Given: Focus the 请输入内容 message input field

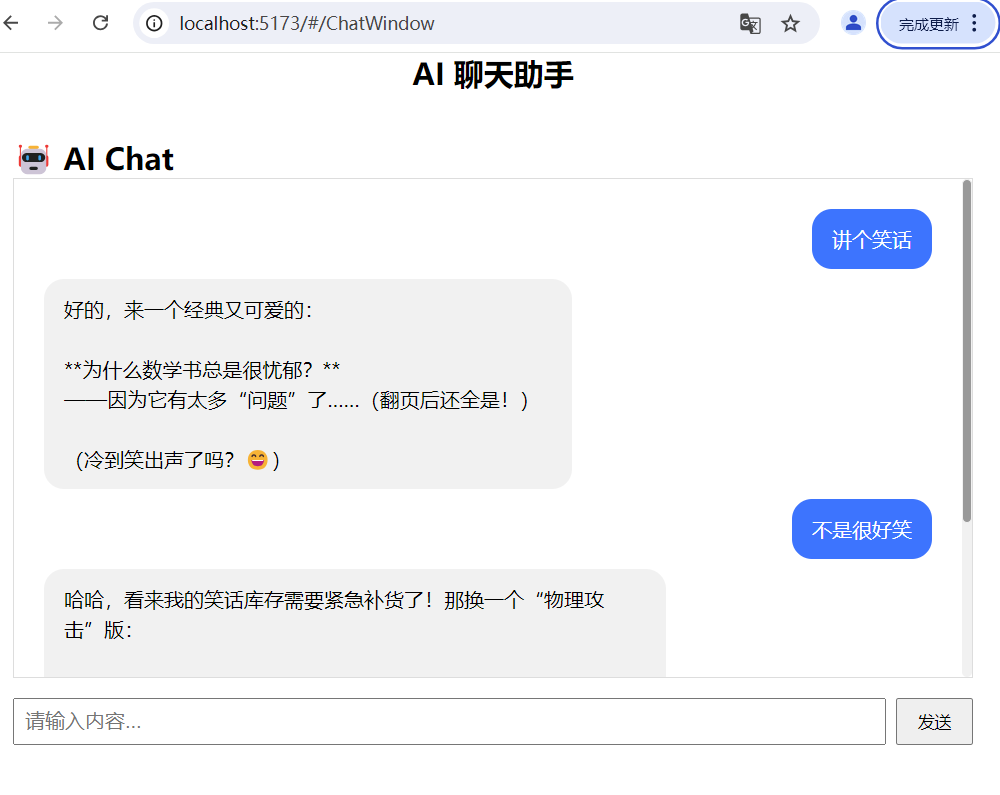Looking at the screenshot, I should coord(449,721).
